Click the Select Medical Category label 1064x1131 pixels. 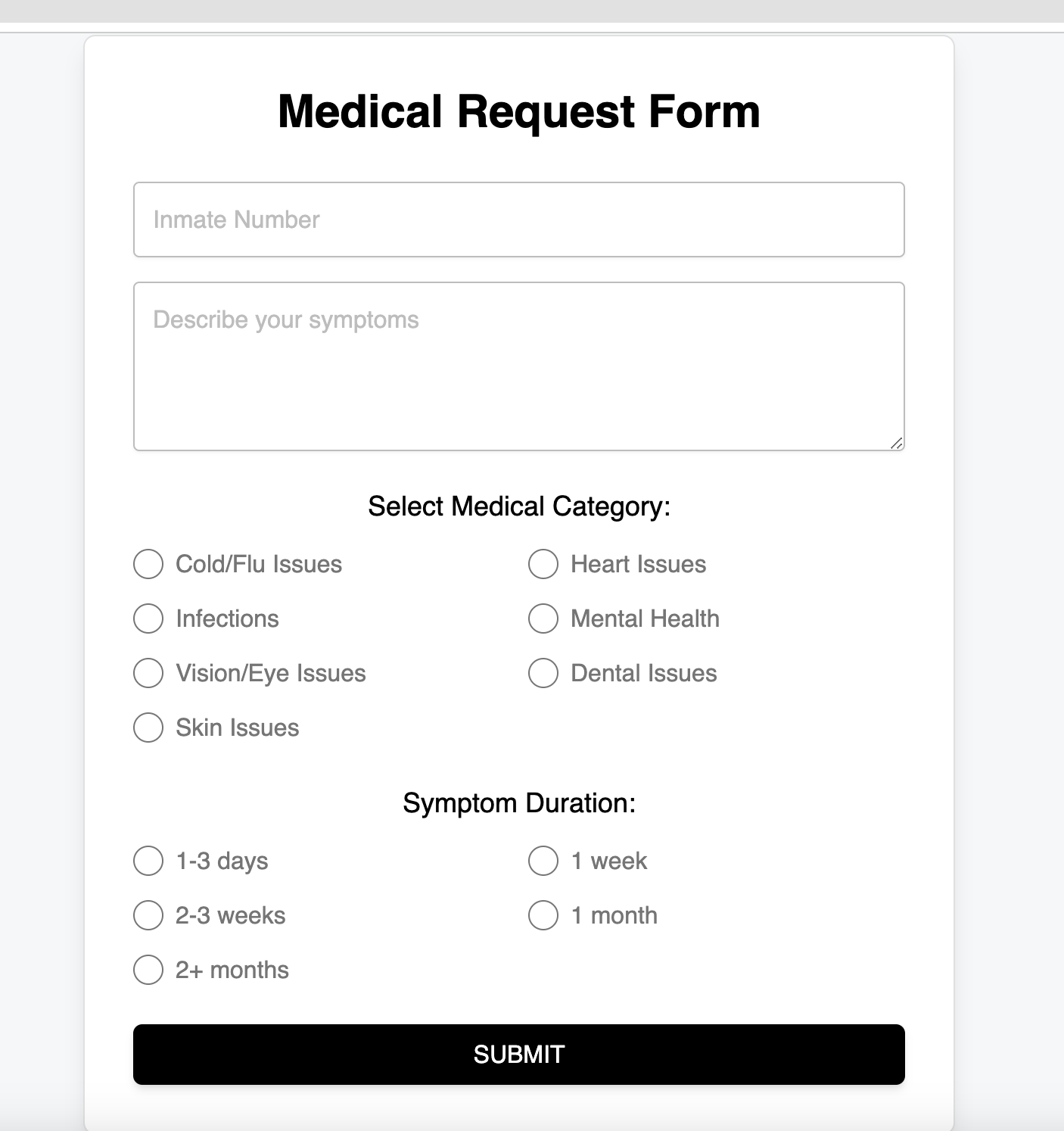[519, 506]
